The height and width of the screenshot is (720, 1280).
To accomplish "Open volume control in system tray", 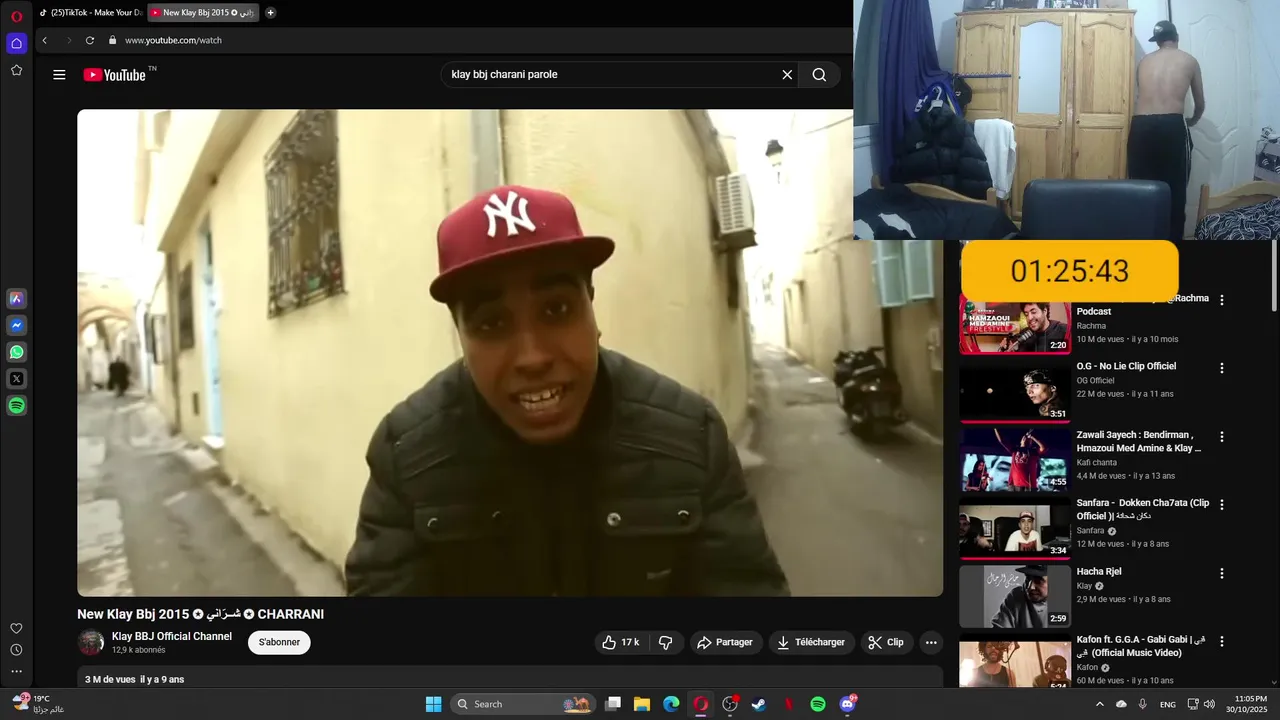I will 1210,704.
